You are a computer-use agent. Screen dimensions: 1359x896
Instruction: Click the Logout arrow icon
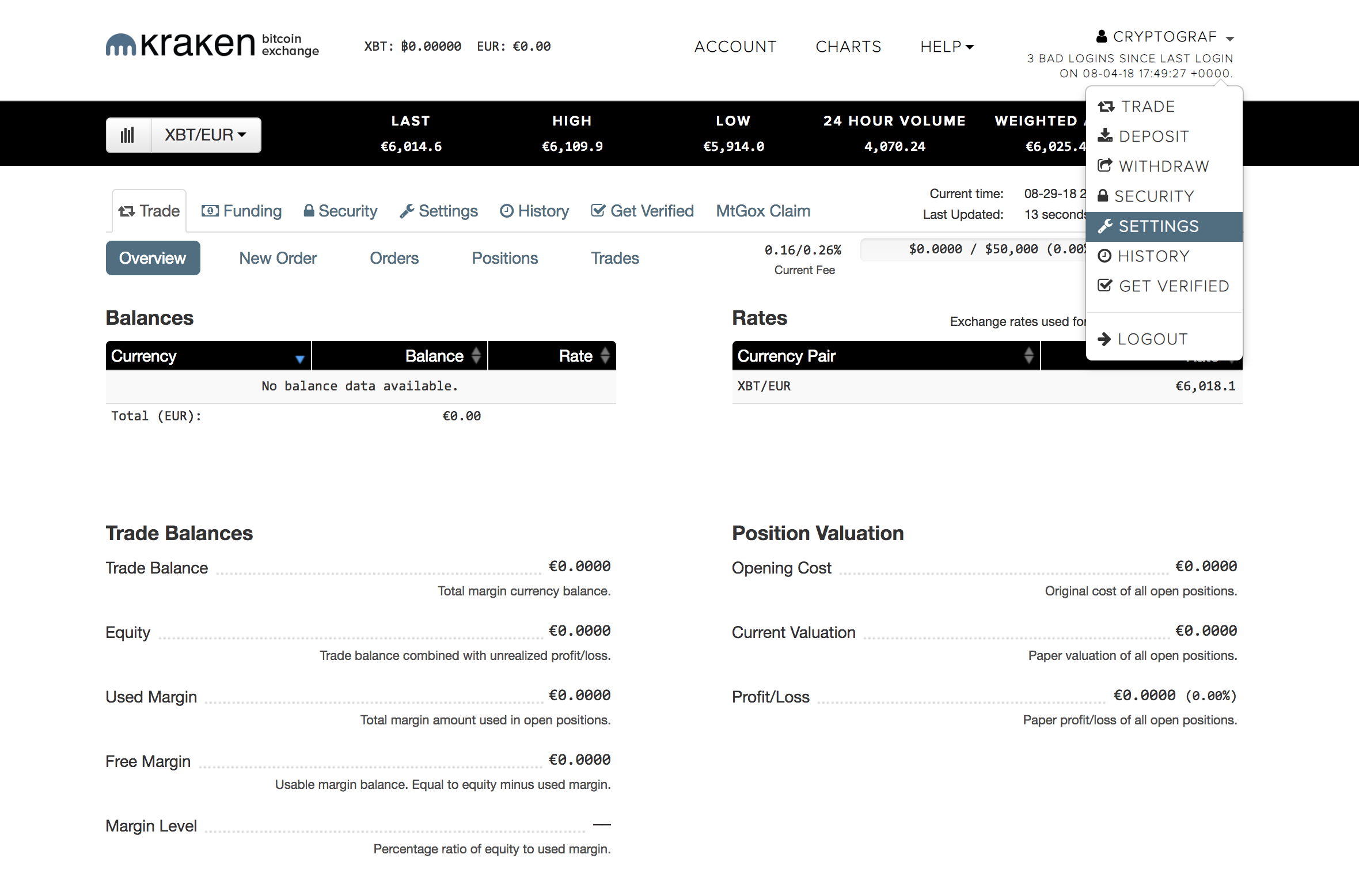tap(1104, 339)
